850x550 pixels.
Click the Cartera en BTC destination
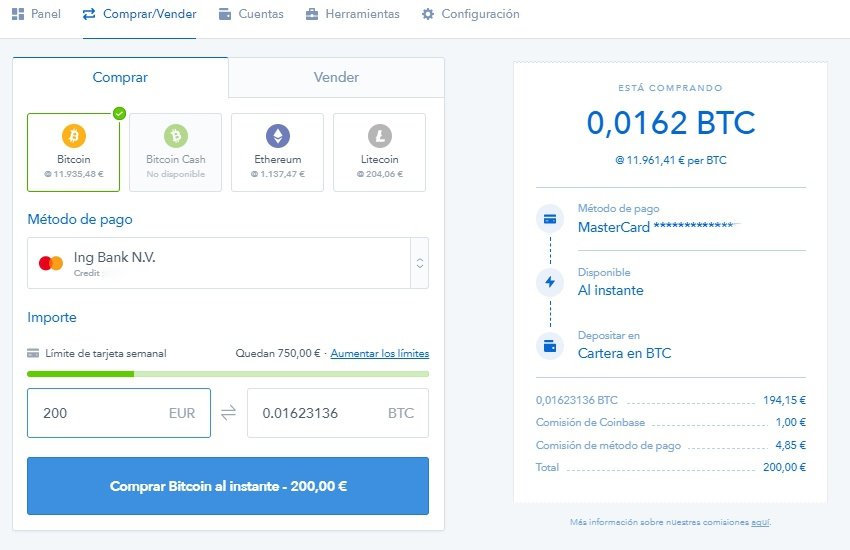coord(624,353)
